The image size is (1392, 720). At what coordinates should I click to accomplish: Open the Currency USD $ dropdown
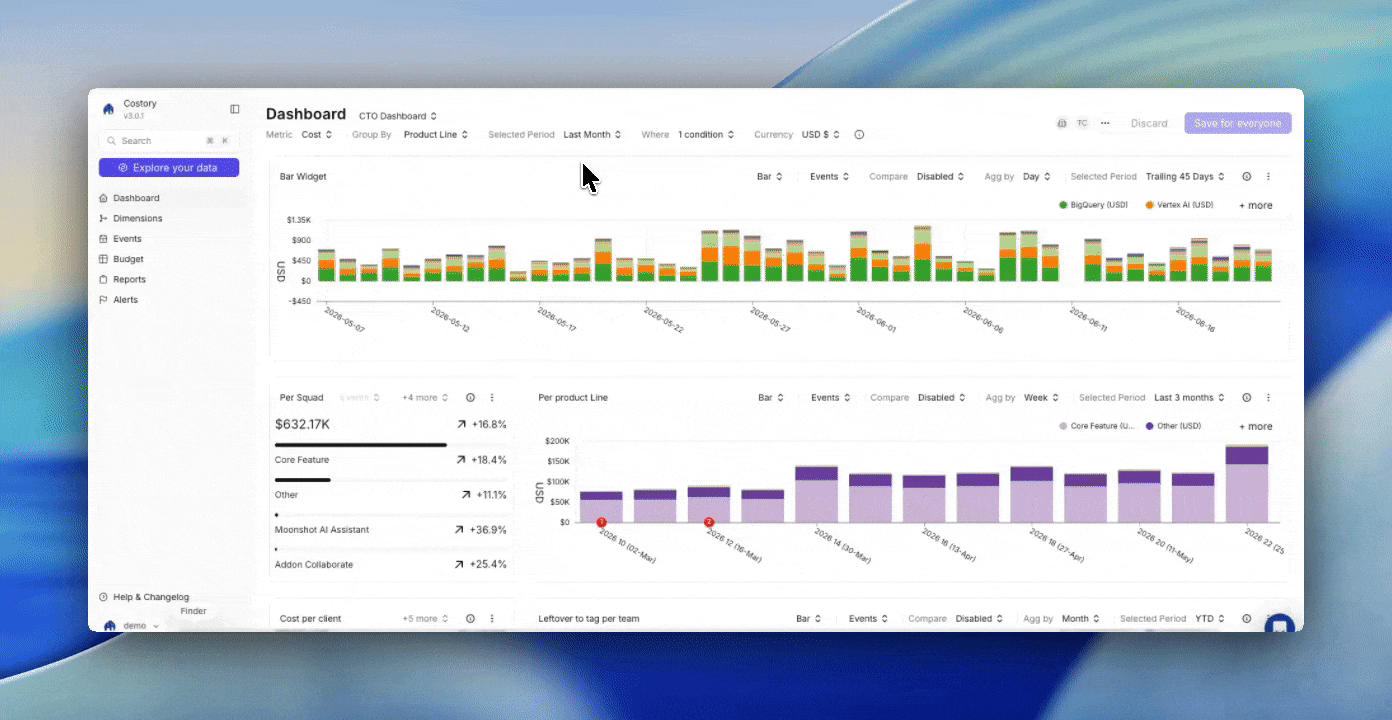point(821,134)
